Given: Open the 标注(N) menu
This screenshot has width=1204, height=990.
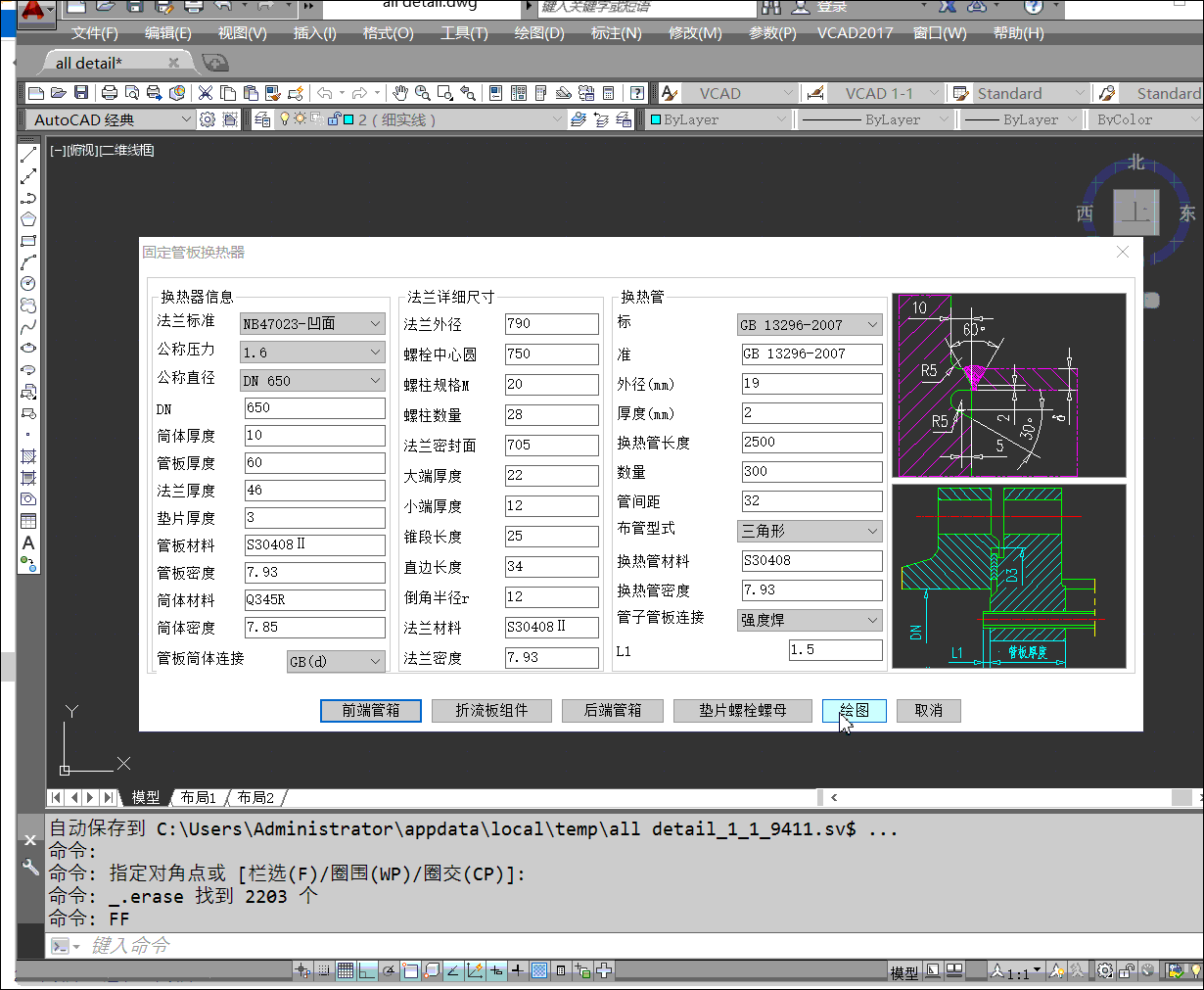Looking at the screenshot, I should [616, 32].
